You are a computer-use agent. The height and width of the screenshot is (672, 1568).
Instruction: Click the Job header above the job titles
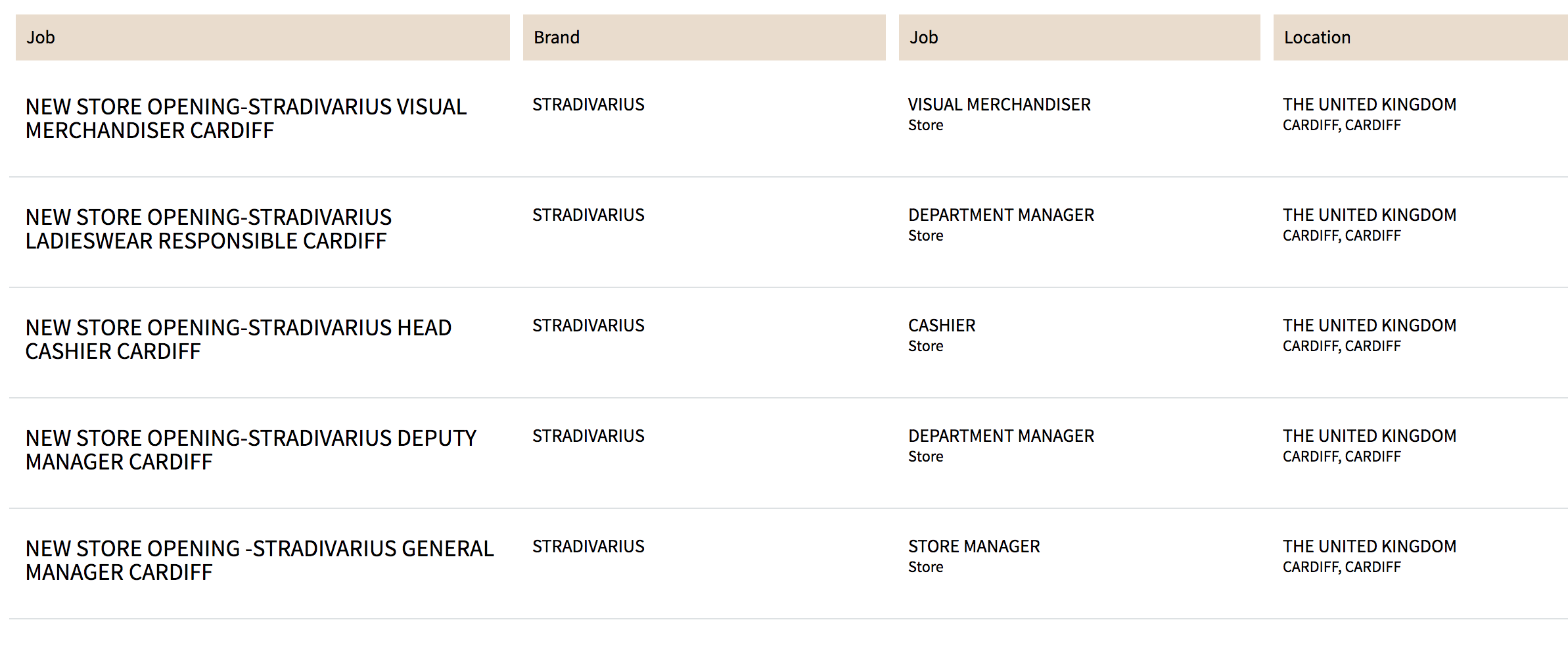pos(41,37)
